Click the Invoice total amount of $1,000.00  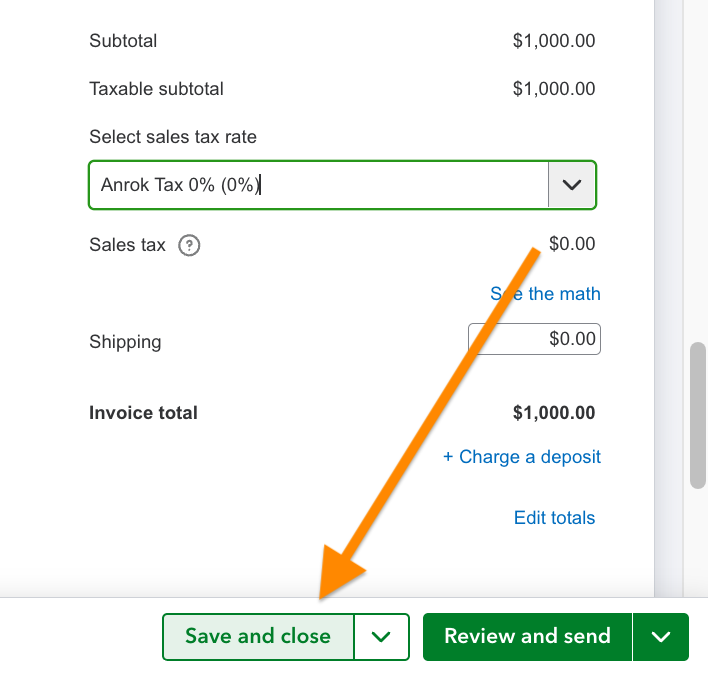click(x=553, y=413)
